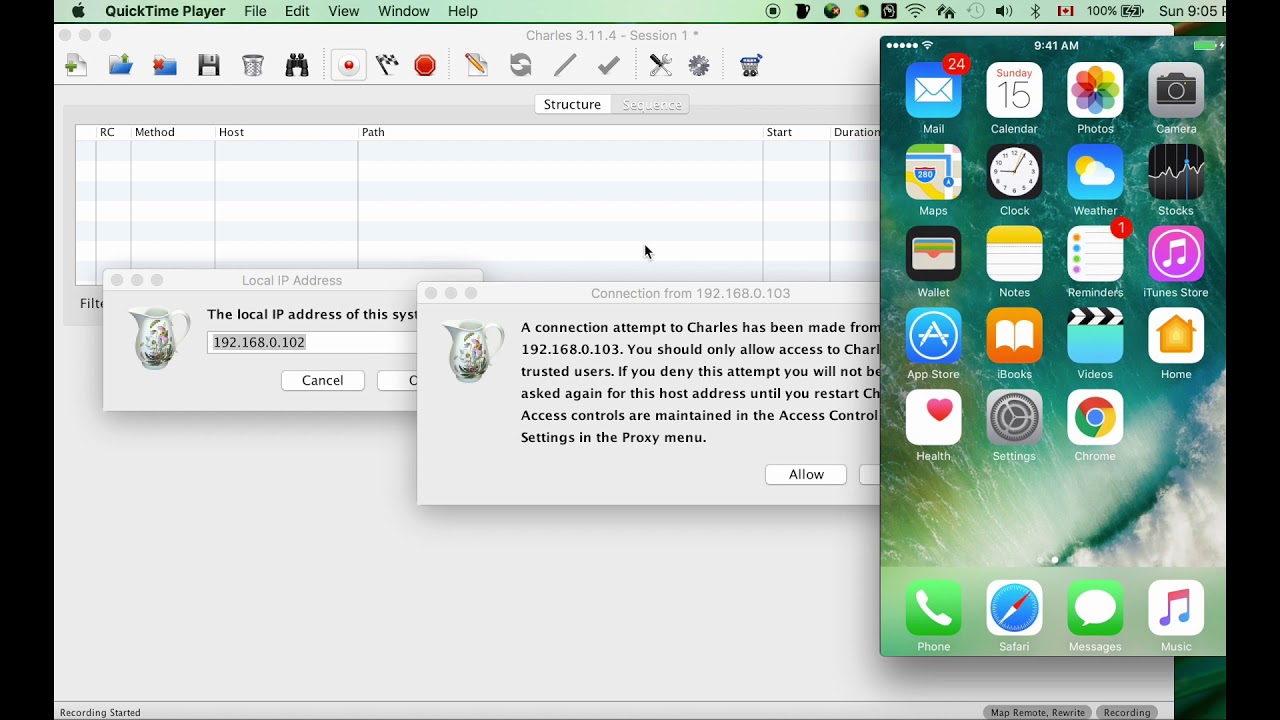The image size is (1280, 720).
Task: Open the QuickTime Player menu
Action: tap(165, 11)
